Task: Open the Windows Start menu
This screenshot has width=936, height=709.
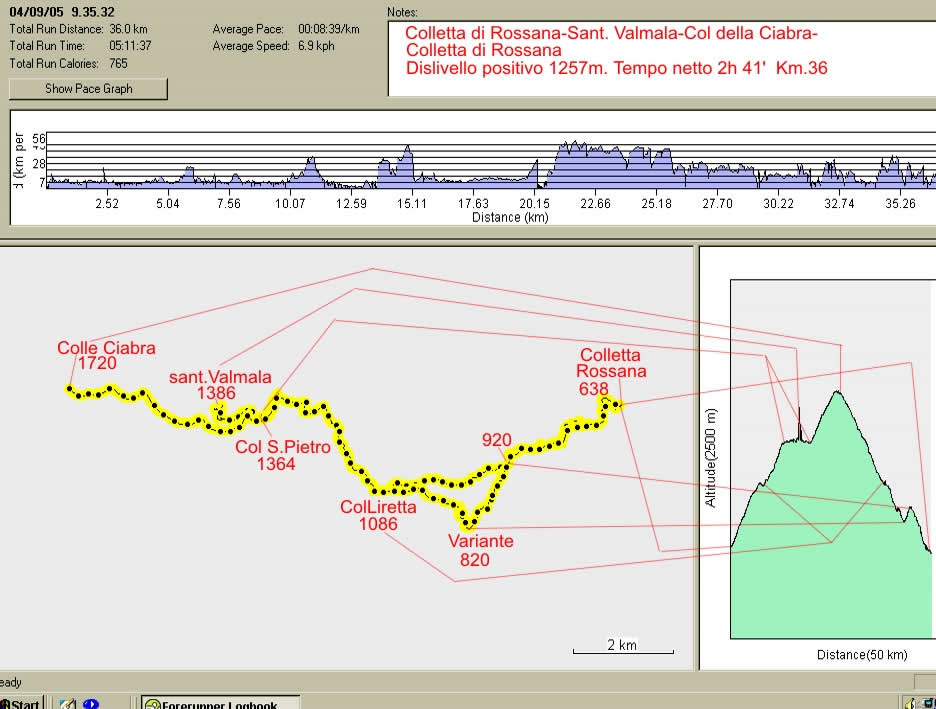Action: [21, 703]
